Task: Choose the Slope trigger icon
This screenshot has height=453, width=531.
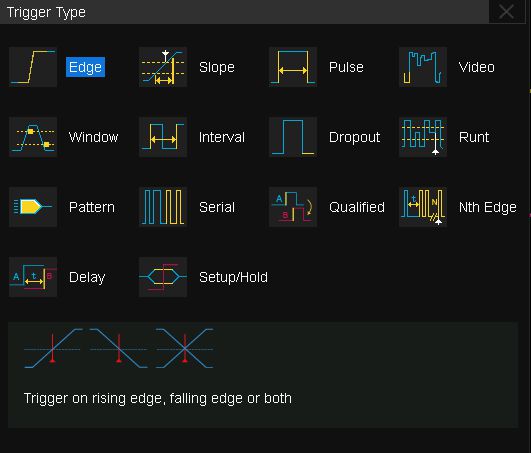Action: pos(163,67)
